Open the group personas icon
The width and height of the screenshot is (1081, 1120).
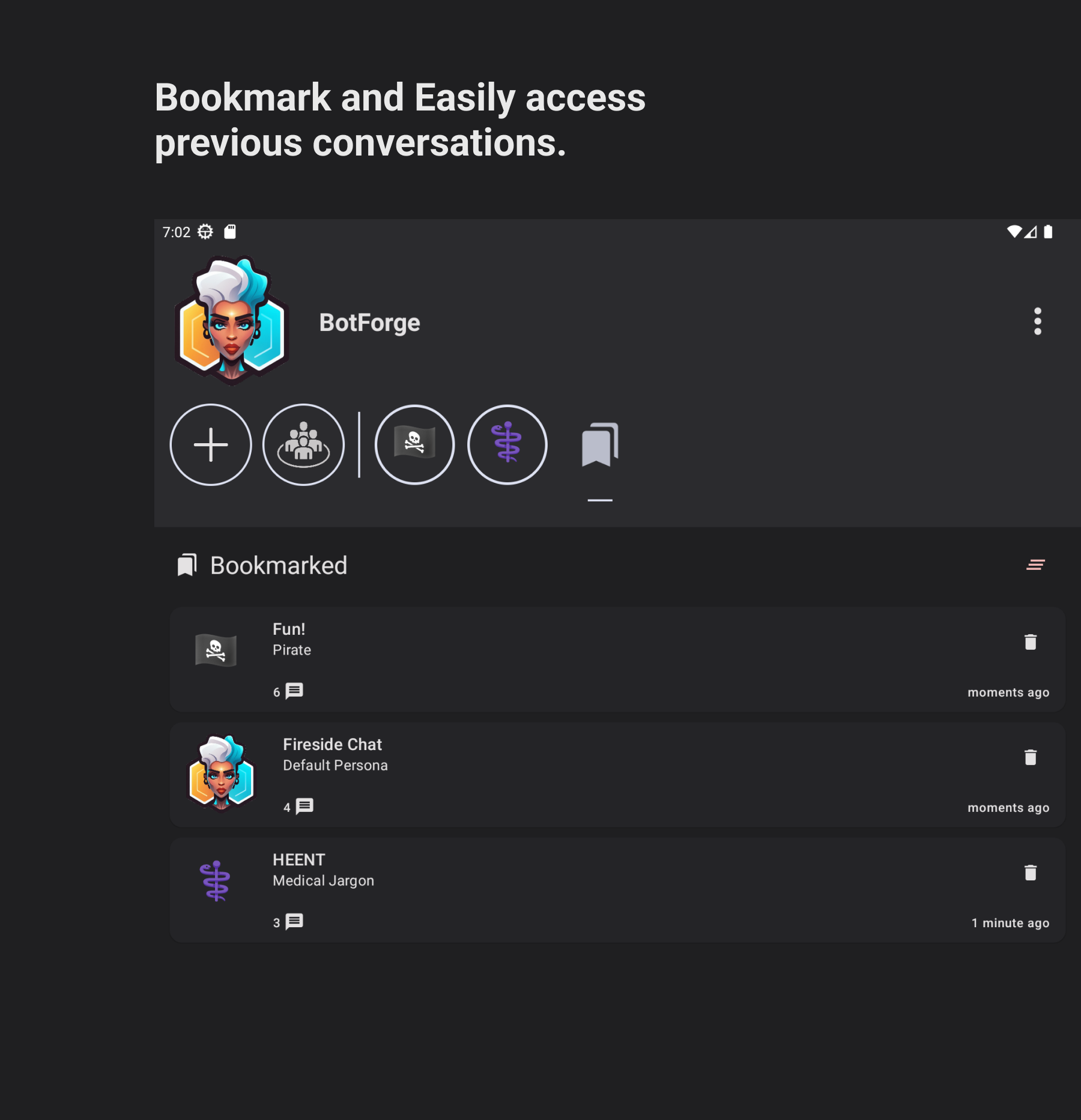click(304, 445)
